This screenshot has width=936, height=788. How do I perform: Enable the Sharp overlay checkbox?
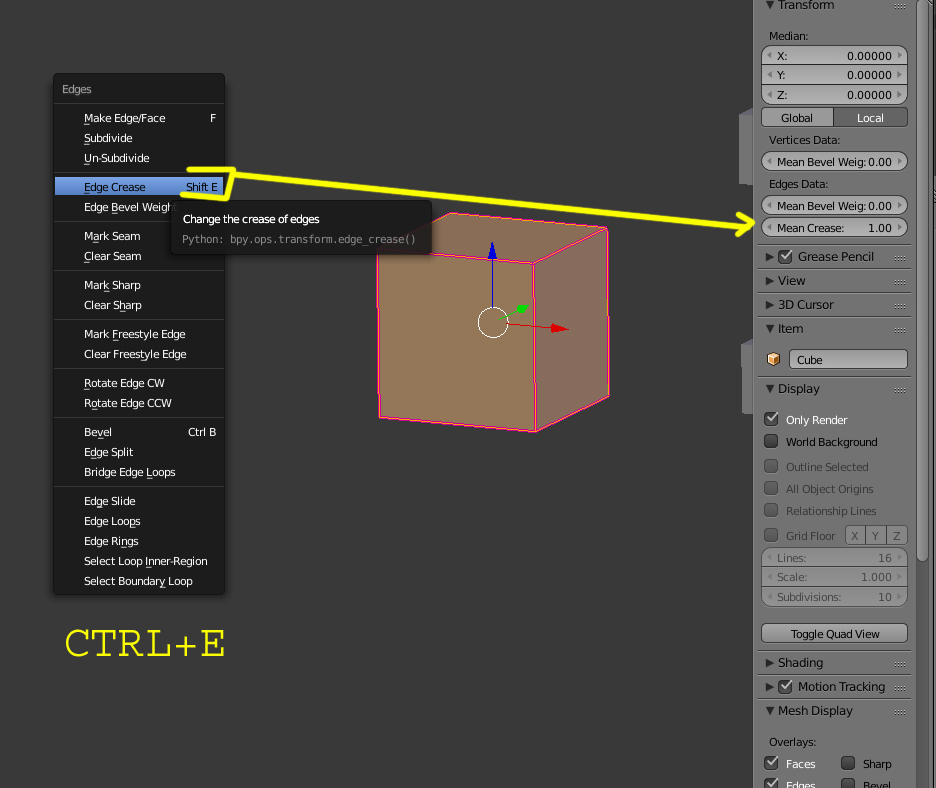click(848, 763)
